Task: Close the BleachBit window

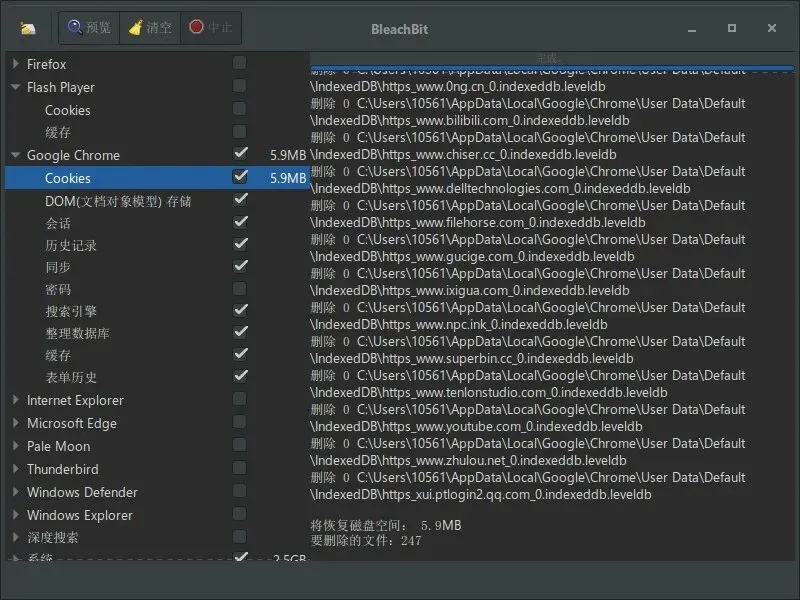Action: (772, 28)
